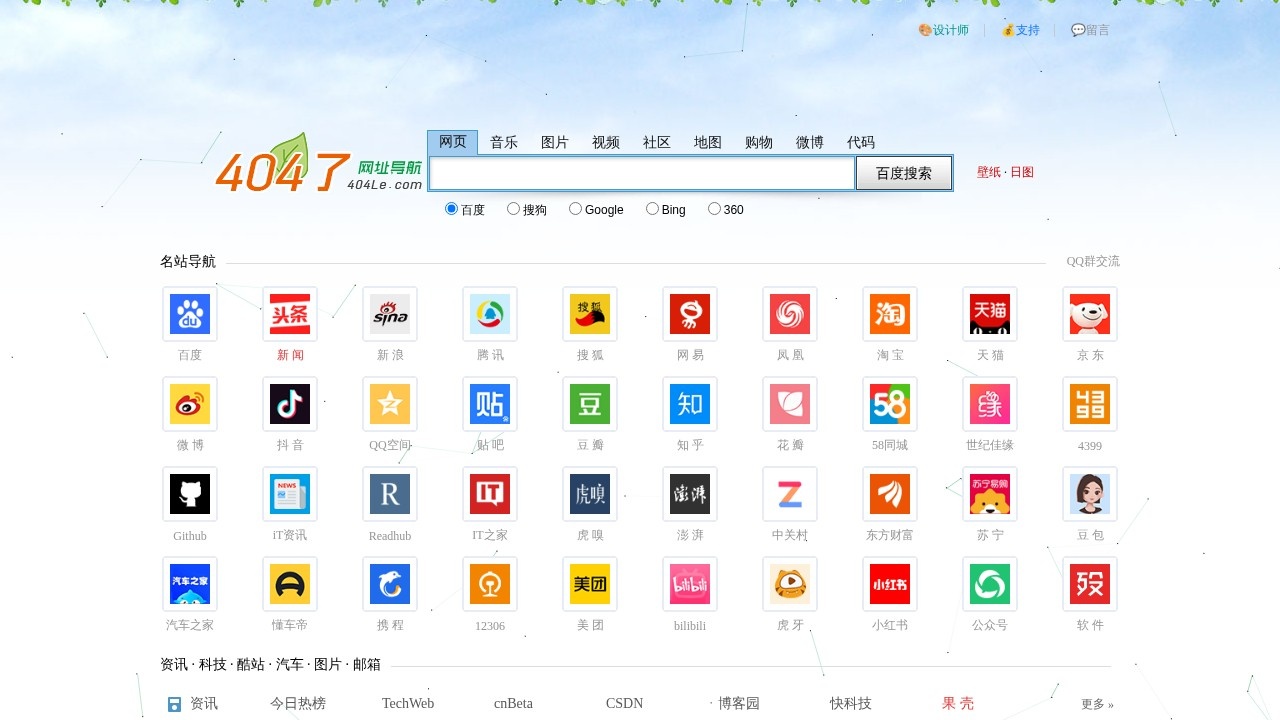Open the Doubao (豆包) avatar icon

[x=1090, y=494]
